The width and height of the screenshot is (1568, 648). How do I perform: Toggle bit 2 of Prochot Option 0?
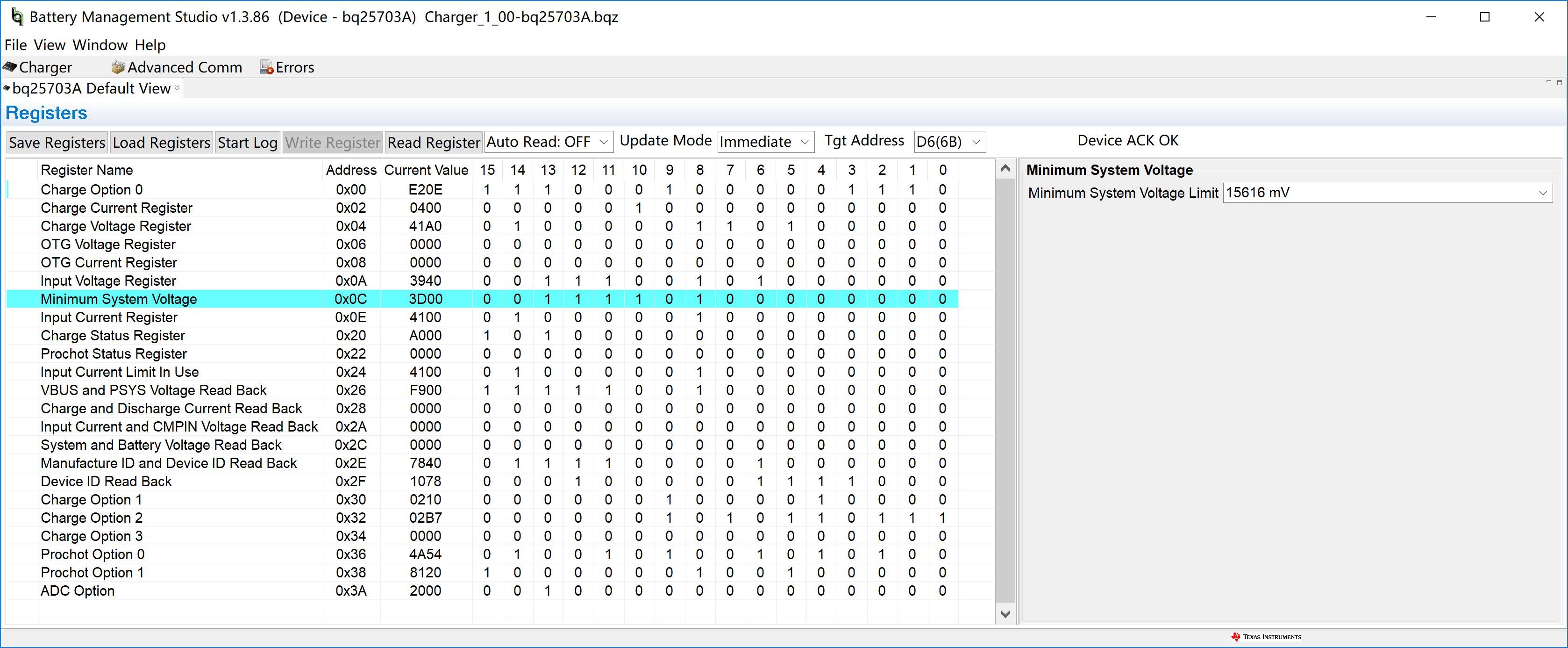pos(882,555)
